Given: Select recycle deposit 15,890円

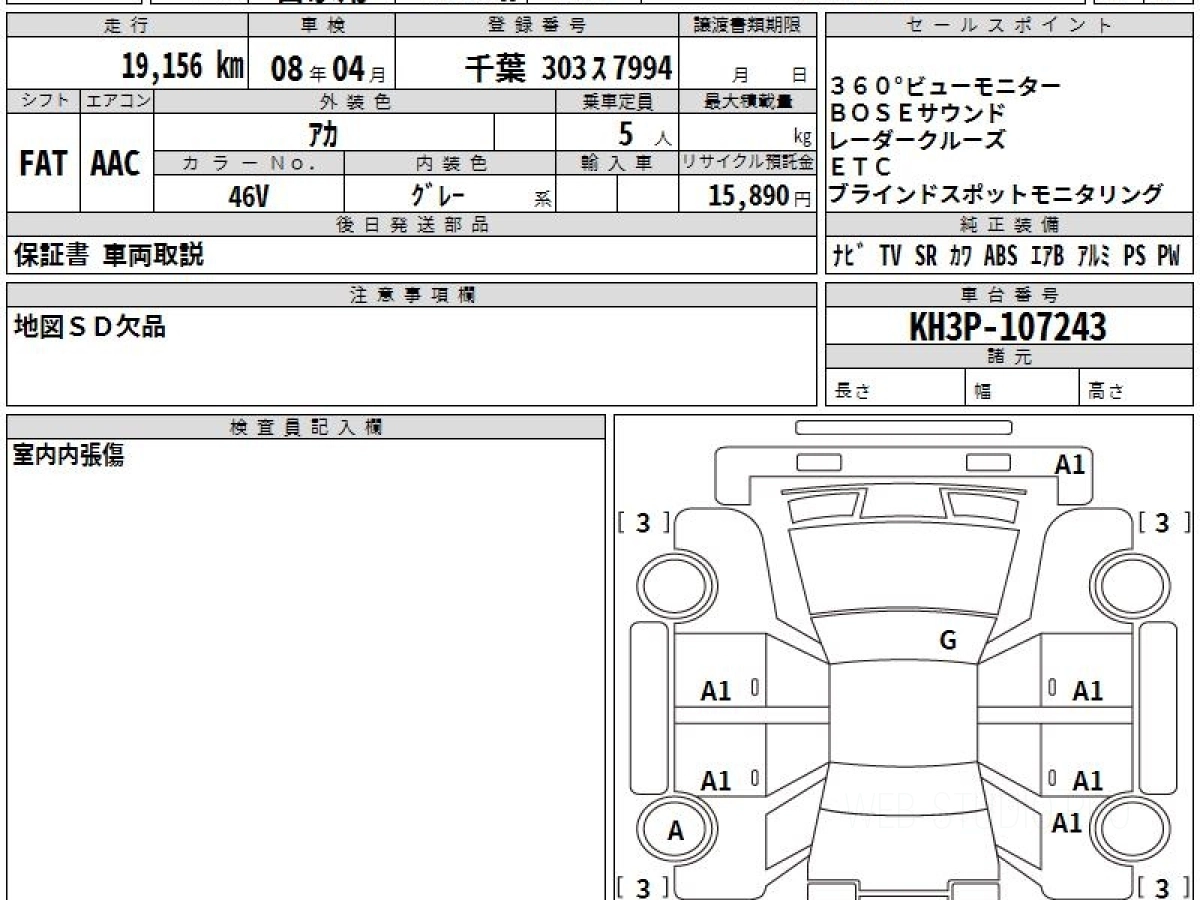Looking at the screenshot, I should coord(760,196).
